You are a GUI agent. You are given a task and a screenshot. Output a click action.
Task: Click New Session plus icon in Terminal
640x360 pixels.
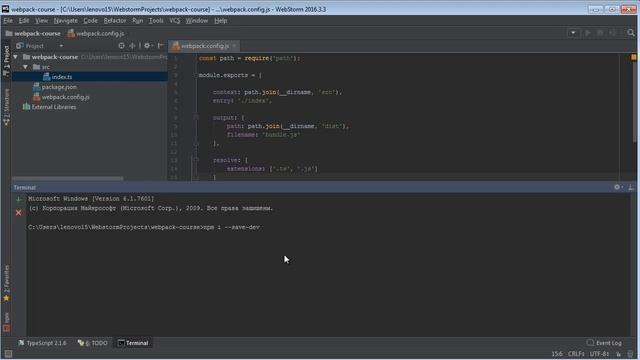point(19,199)
